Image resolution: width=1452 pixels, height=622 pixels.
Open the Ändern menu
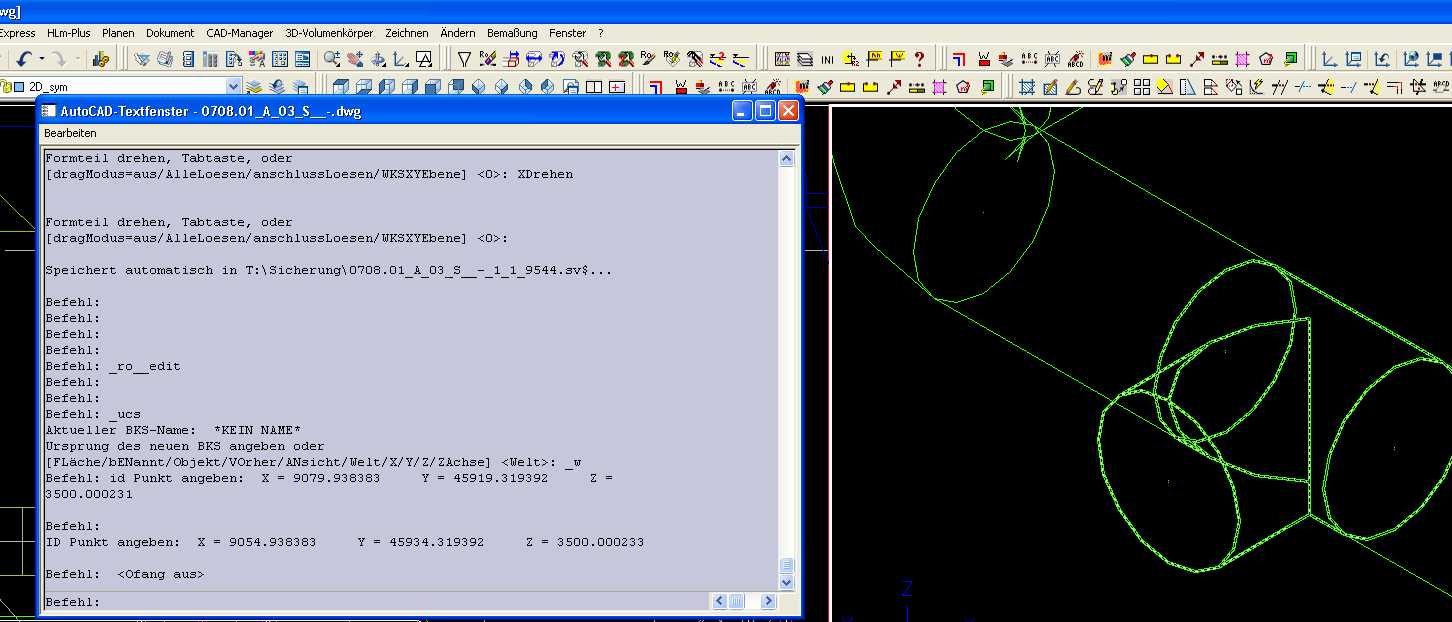click(x=458, y=33)
